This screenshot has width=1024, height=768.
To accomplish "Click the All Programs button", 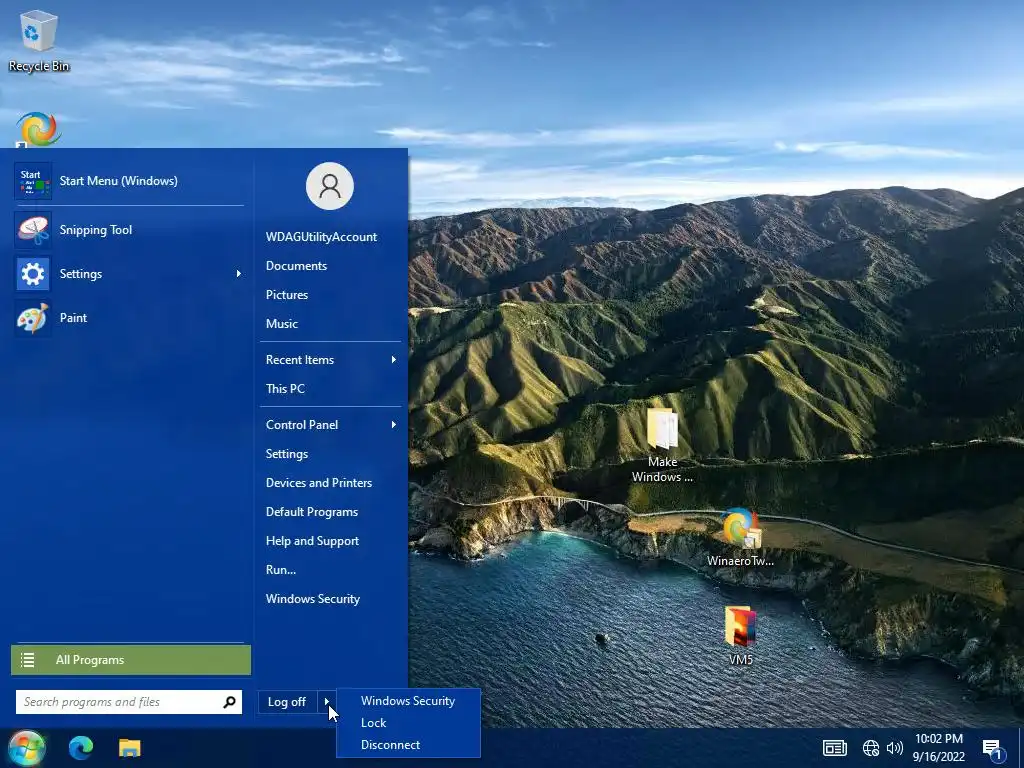I will (131, 660).
